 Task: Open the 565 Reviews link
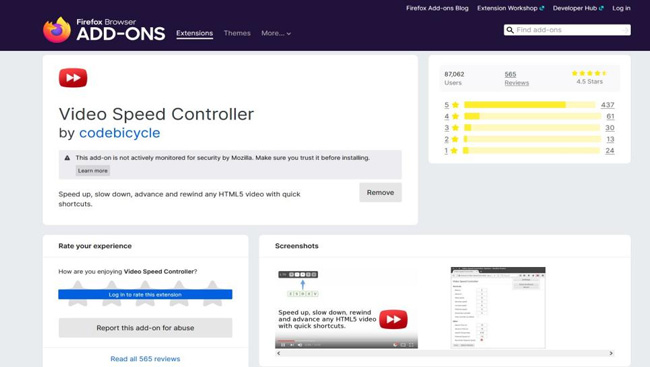tap(517, 78)
